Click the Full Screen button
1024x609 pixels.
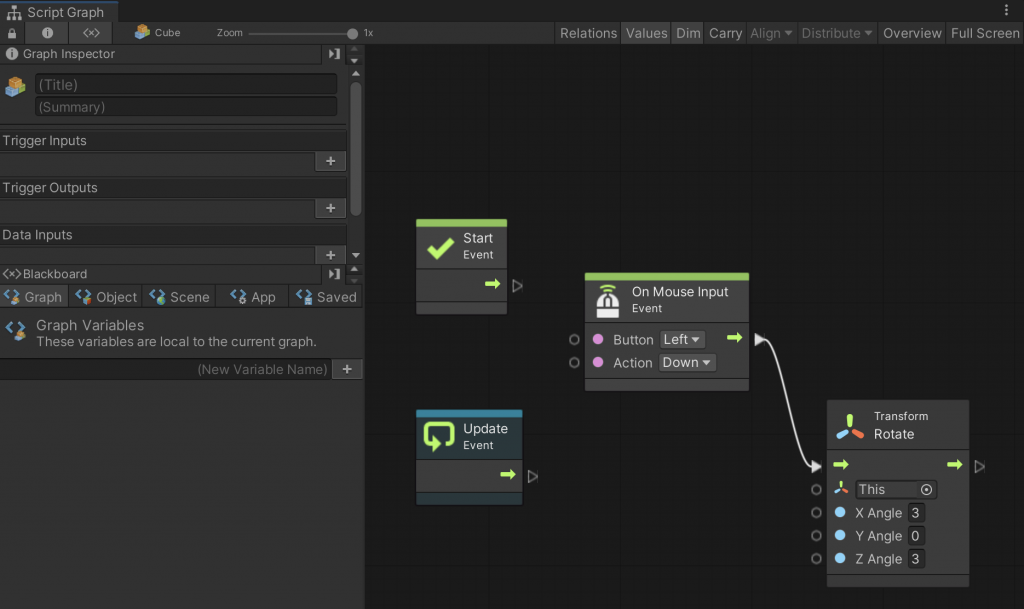tap(984, 33)
